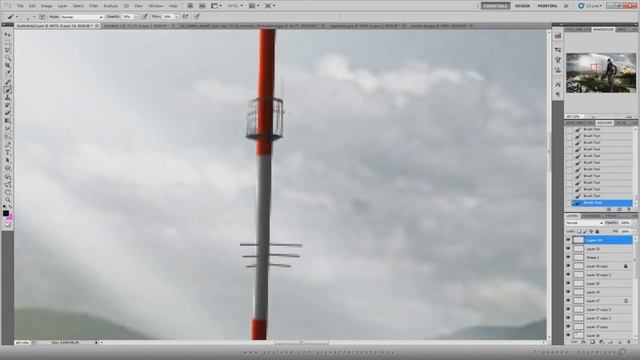This screenshot has width=640, height=360.
Task: Click the zoom percentage field in the status bar
Action: 22,343
